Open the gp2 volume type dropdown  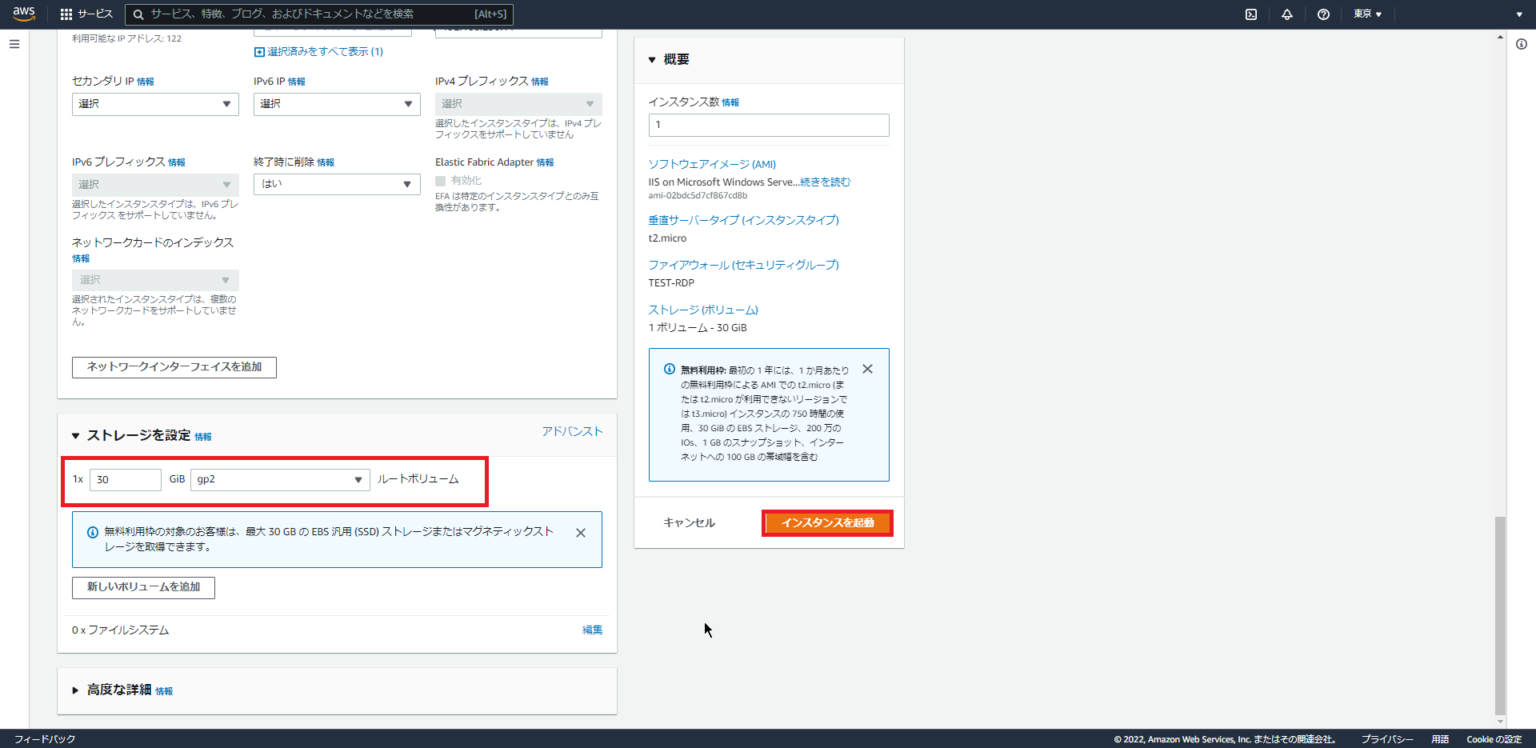(279, 479)
